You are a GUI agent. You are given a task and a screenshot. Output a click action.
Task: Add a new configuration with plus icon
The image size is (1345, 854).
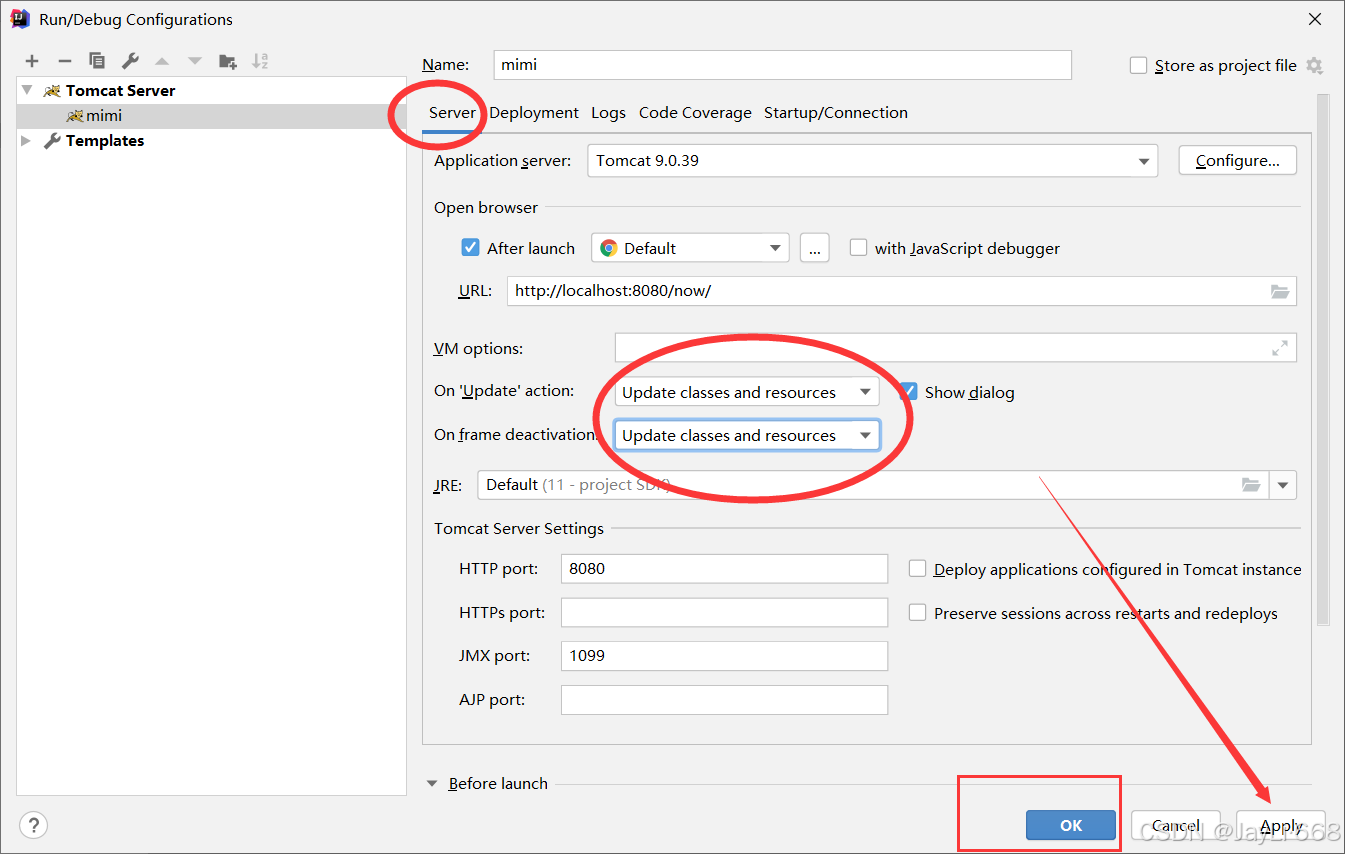tap(32, 61)
